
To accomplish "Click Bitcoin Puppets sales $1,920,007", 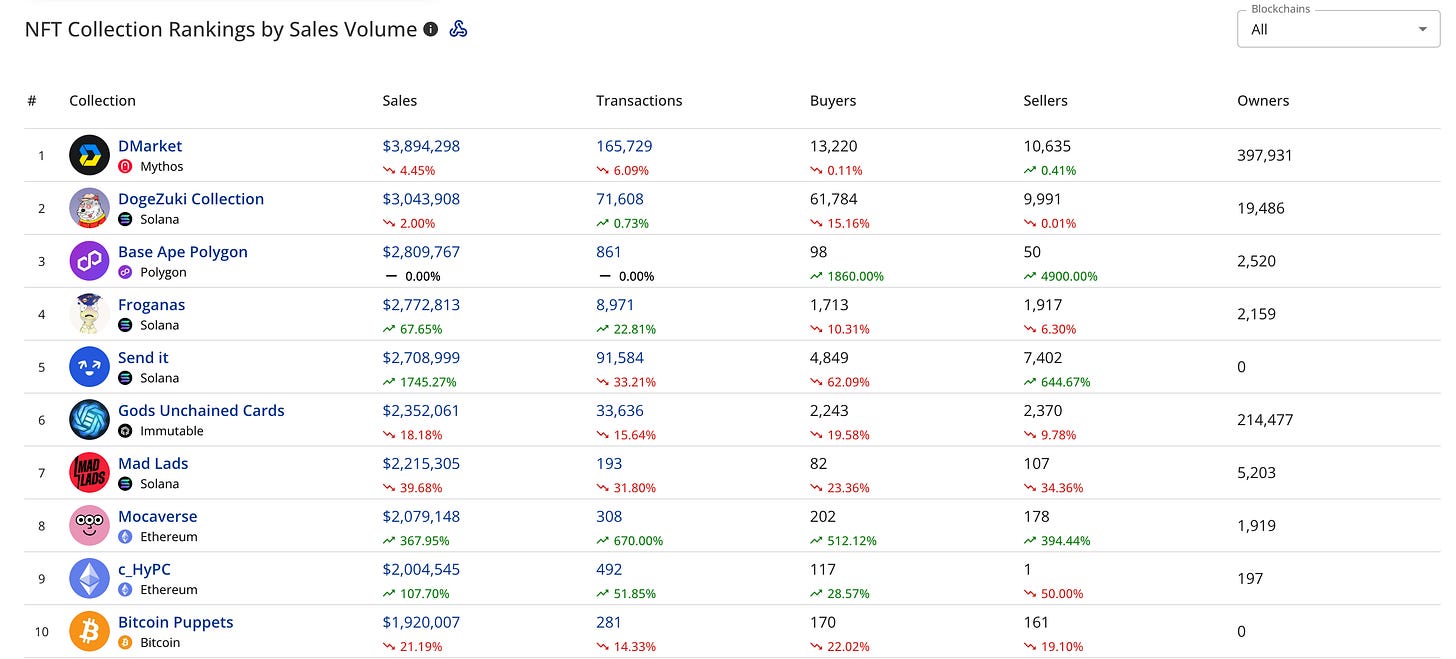I will pyautogui.click(x=421, y=622).
